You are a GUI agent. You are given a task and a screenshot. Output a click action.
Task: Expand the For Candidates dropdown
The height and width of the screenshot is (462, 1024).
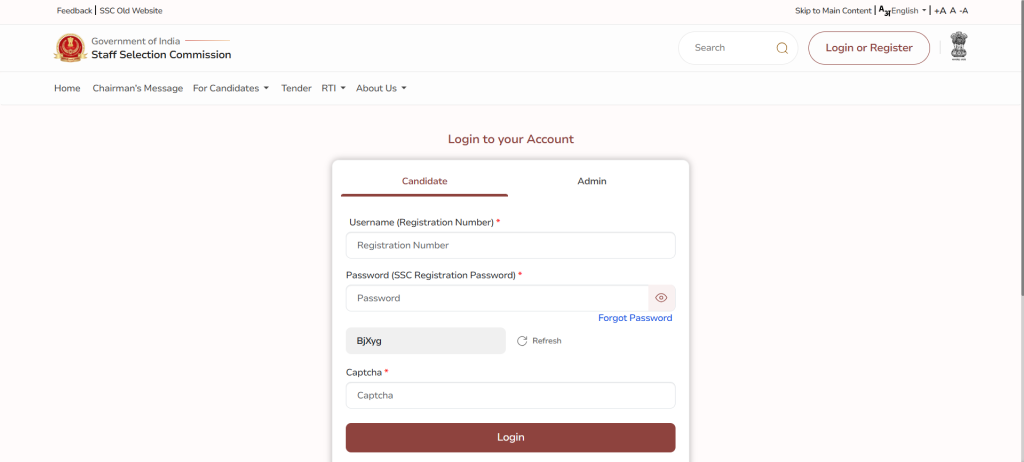pos(231,88)
